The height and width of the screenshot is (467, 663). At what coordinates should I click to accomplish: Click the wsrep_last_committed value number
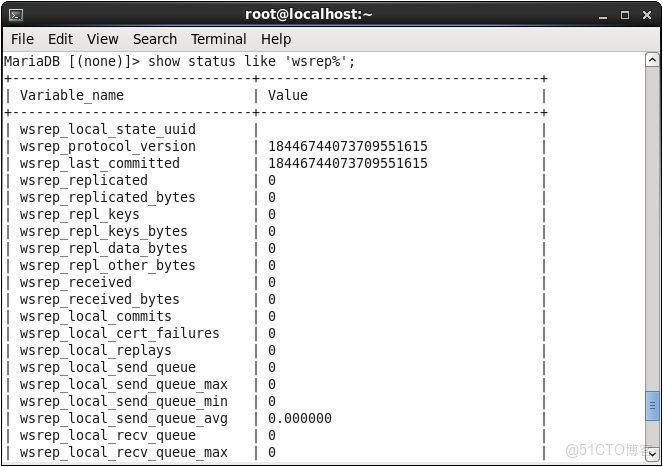pyautogui.click(x=347, y=163)
